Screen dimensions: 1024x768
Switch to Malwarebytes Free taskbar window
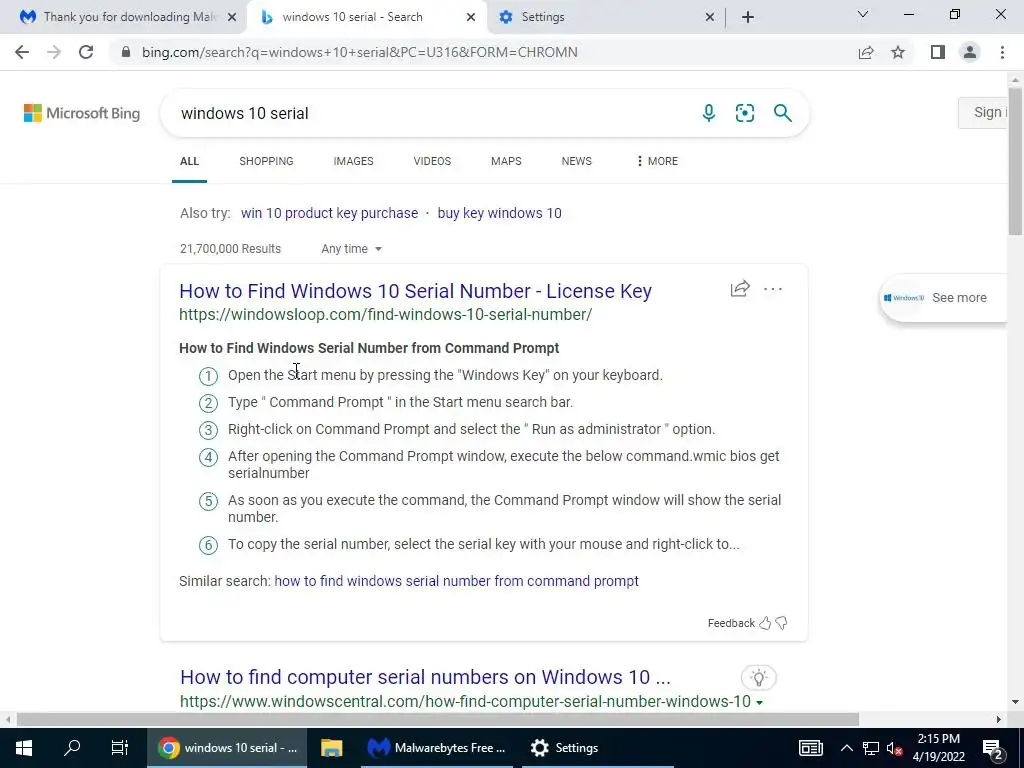[436, 748]
